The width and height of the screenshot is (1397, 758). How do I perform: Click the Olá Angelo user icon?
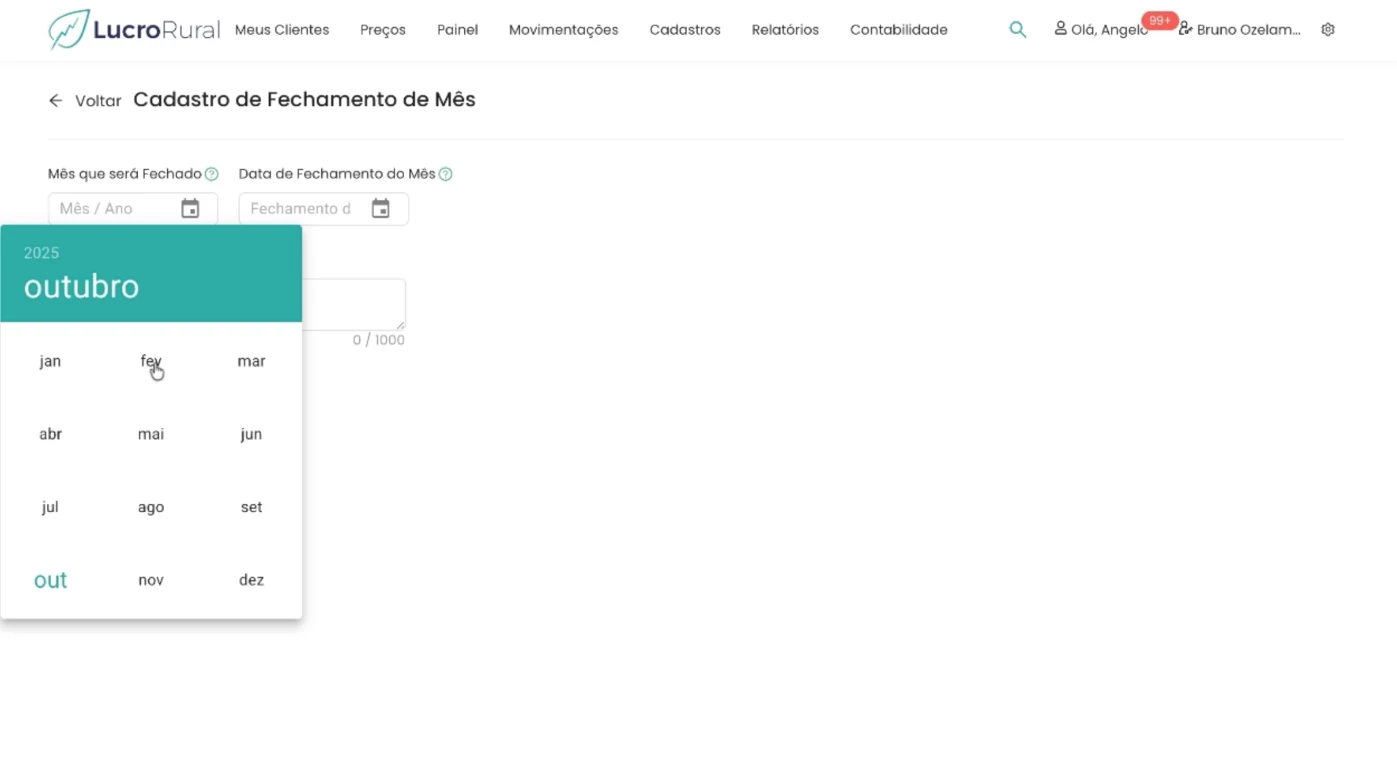[x=1061, y=29]
